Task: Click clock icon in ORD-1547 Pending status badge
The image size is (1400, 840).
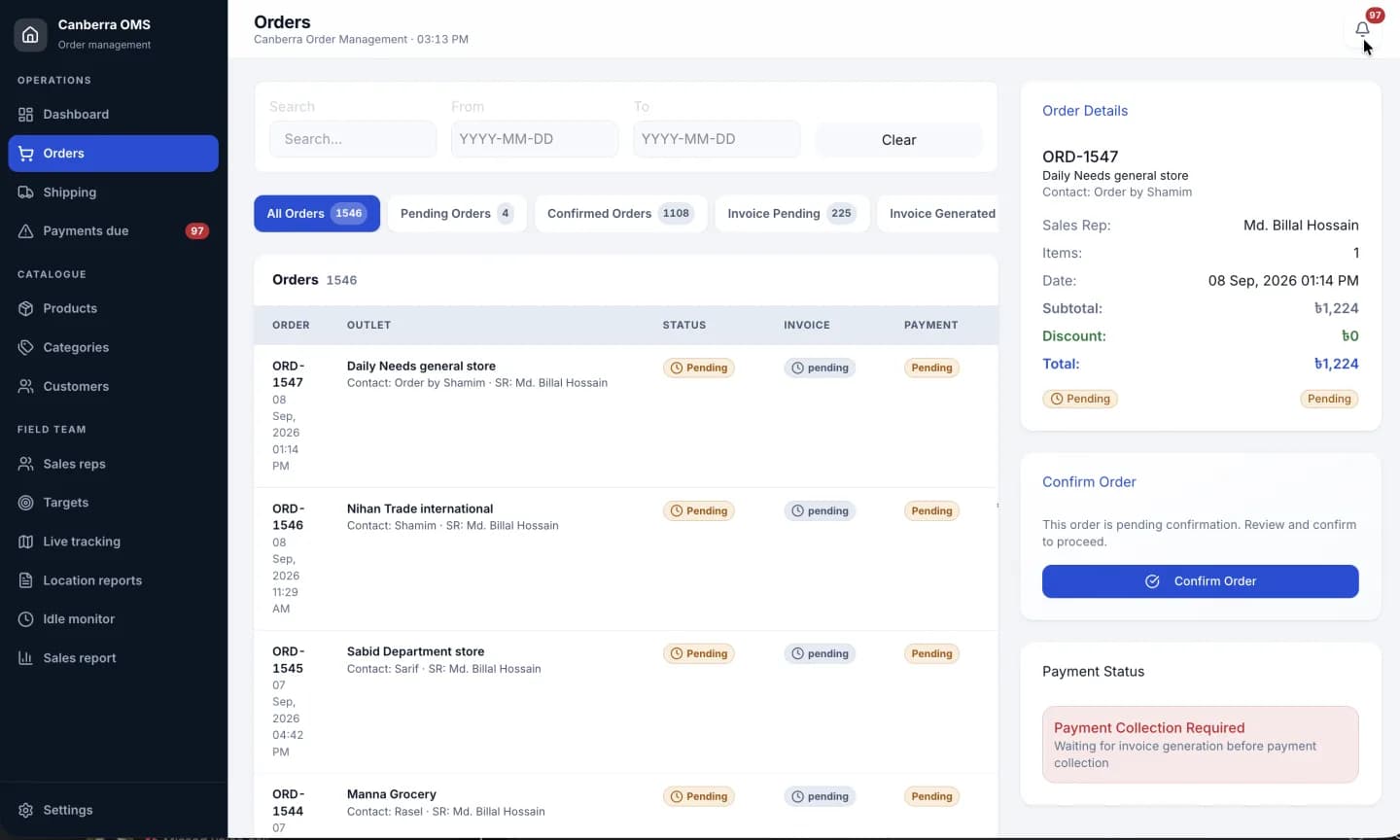Action: click(x=677, y=368)
